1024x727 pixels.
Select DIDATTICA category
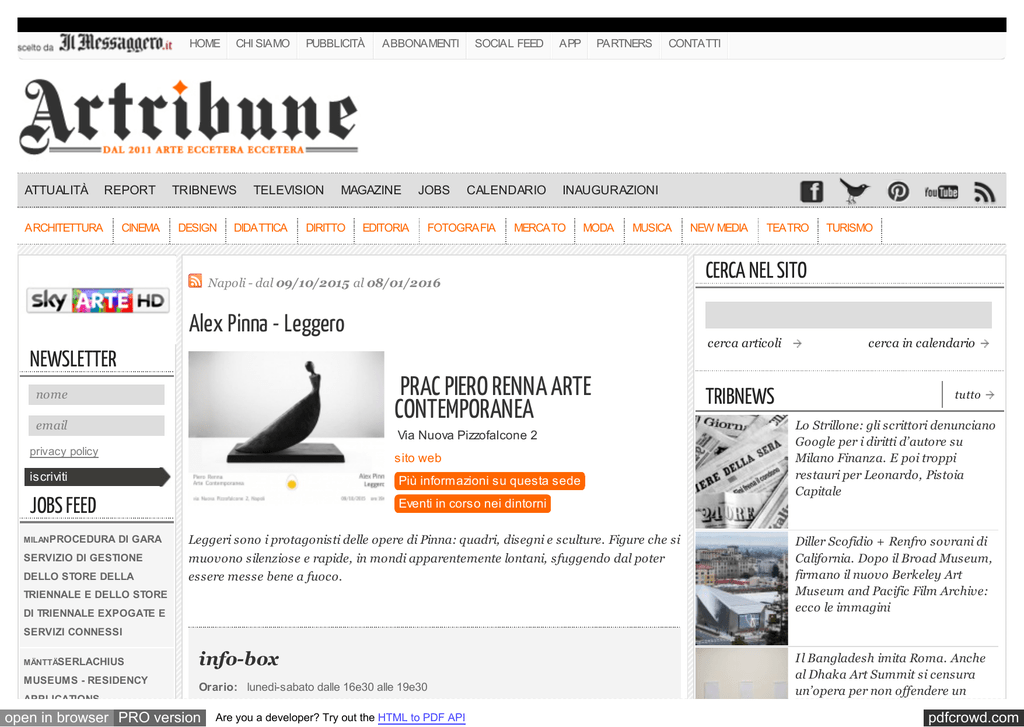(x=261, y=227)
